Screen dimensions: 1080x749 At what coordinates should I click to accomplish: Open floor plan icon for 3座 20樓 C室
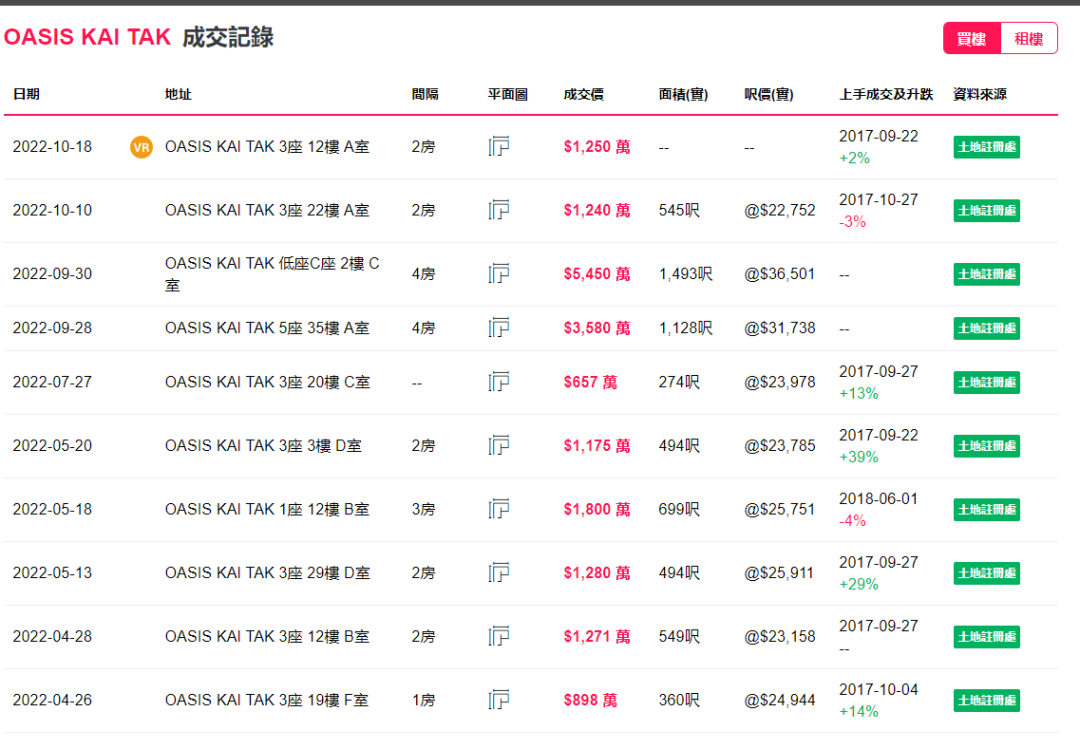(x=499, y=382)
